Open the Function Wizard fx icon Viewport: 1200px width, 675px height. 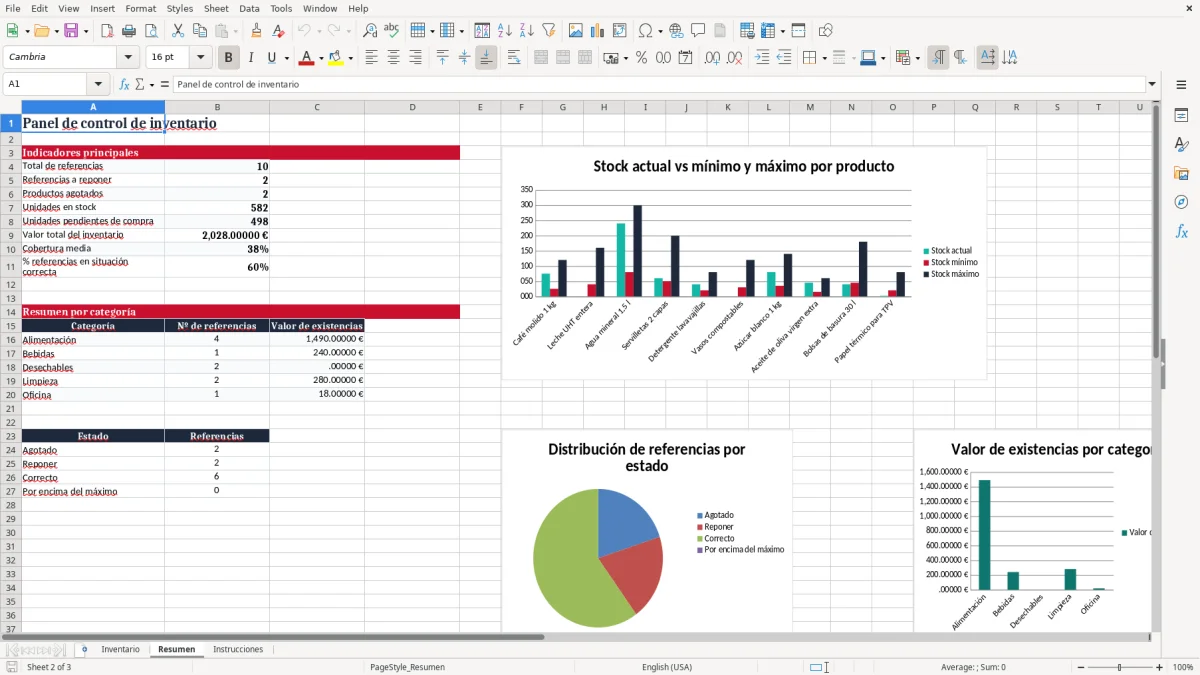coord(125,85)
